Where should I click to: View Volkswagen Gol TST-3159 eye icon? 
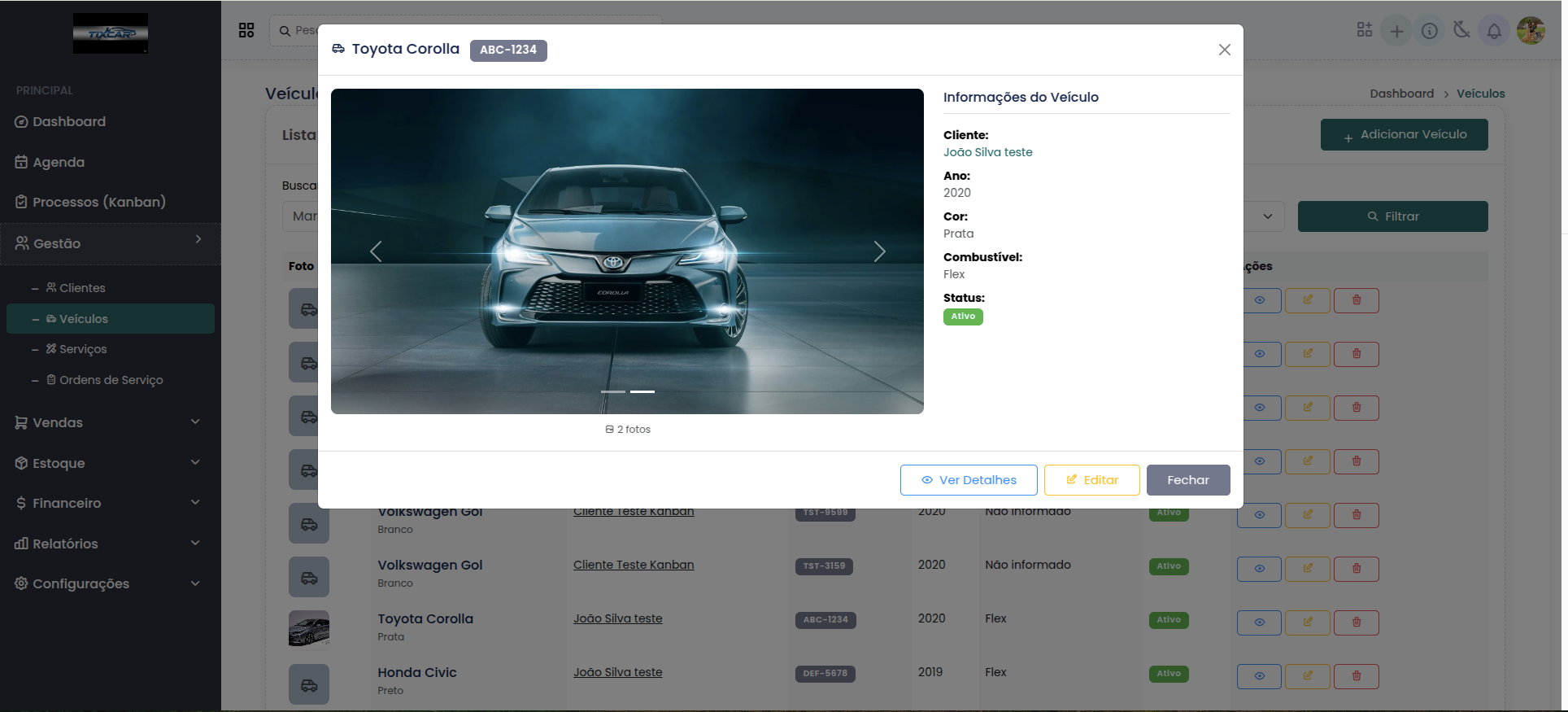click(1258, 568)
